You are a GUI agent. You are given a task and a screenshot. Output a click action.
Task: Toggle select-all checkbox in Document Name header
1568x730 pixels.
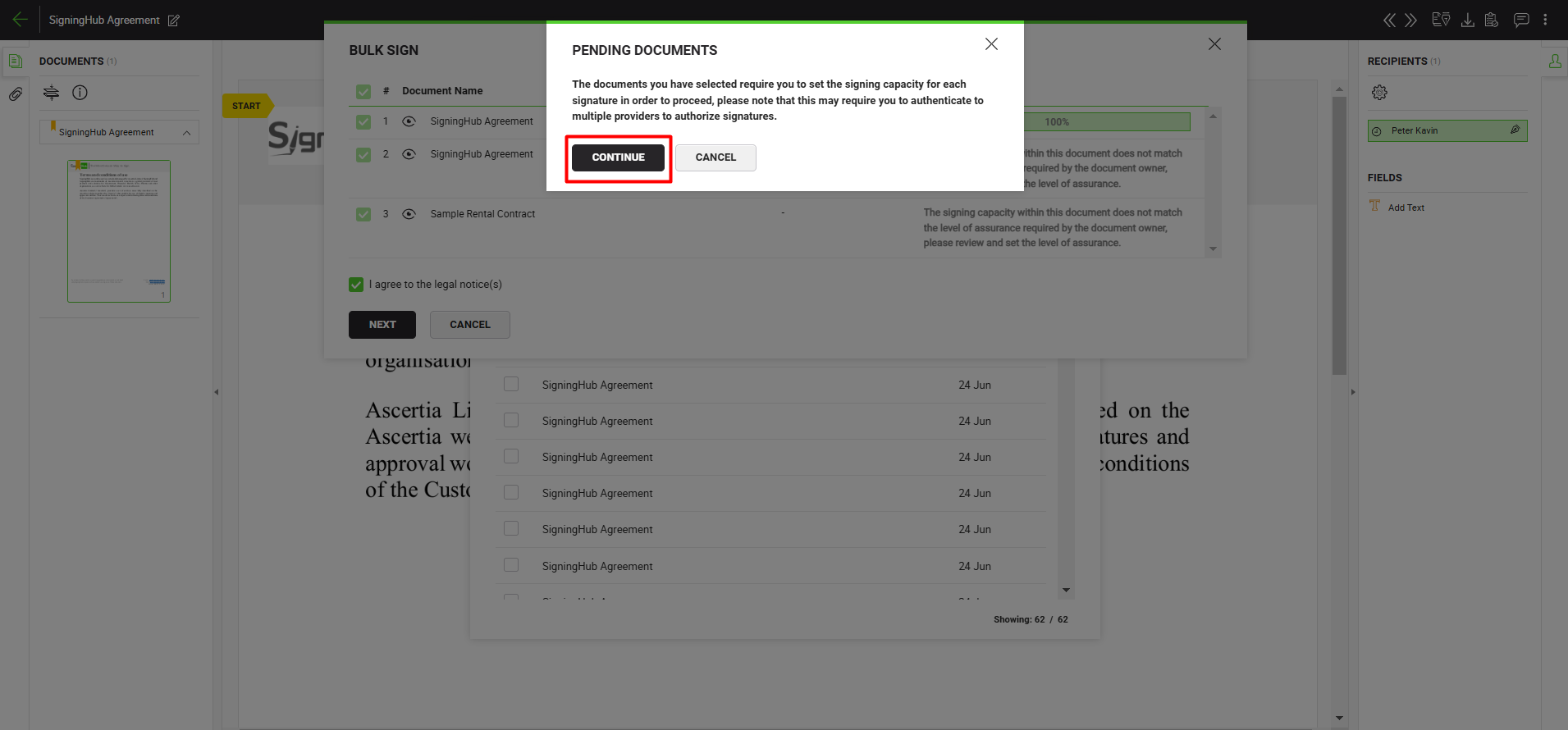(x=363, y=91)
